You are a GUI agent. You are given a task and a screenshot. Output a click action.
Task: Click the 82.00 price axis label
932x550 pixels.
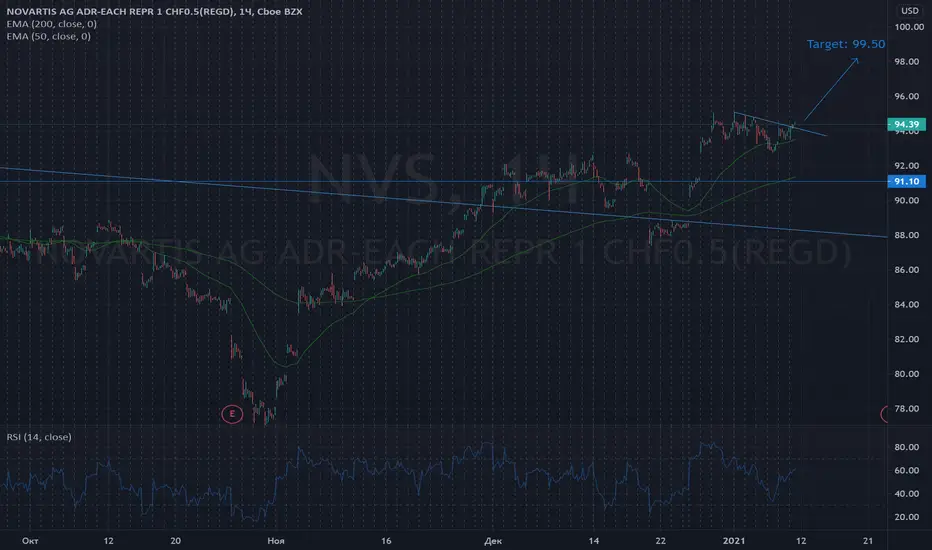pos(907,340)
